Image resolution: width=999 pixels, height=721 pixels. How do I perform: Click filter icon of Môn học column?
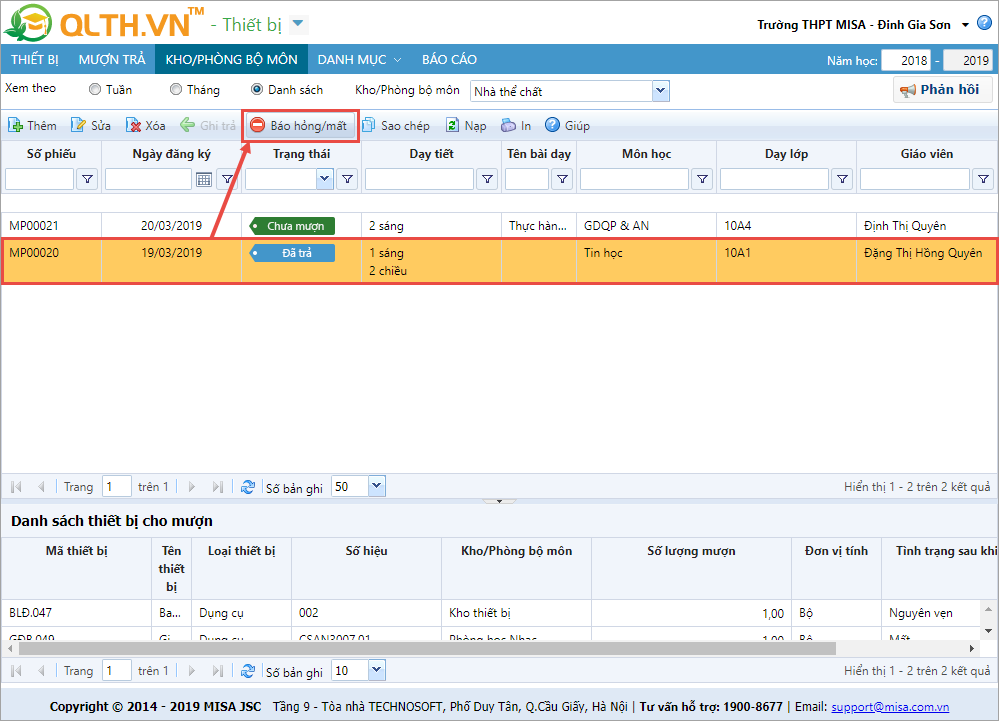[x=702, y=179]
